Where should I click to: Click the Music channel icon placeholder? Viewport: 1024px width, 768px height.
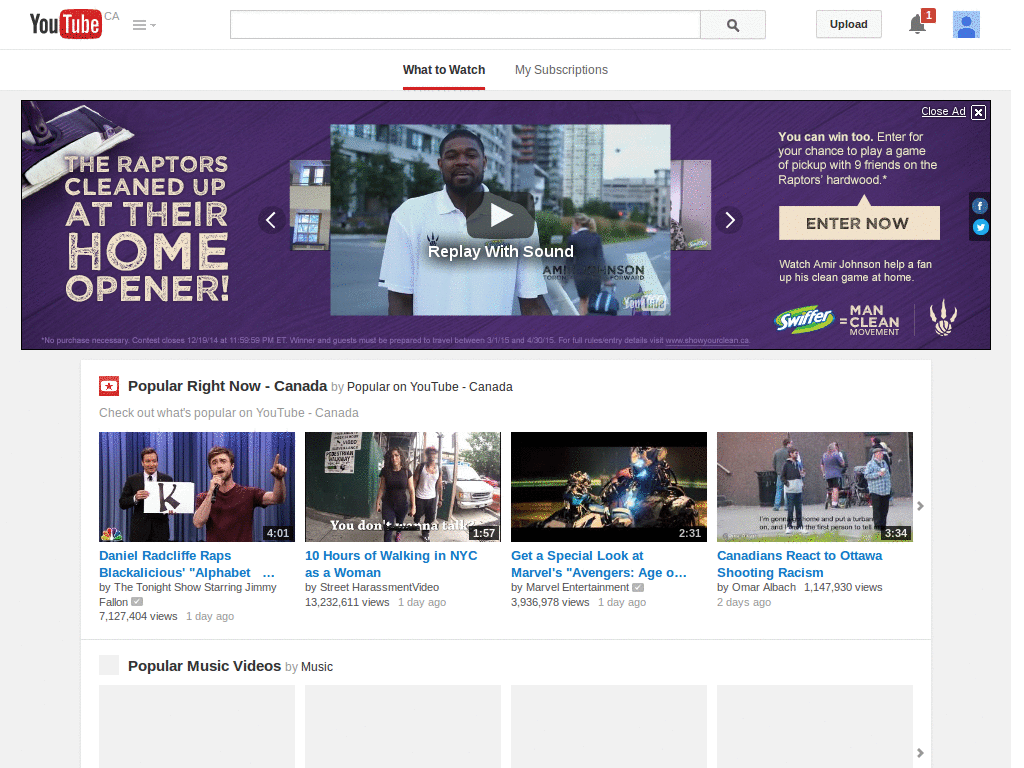tap(109, 665)
